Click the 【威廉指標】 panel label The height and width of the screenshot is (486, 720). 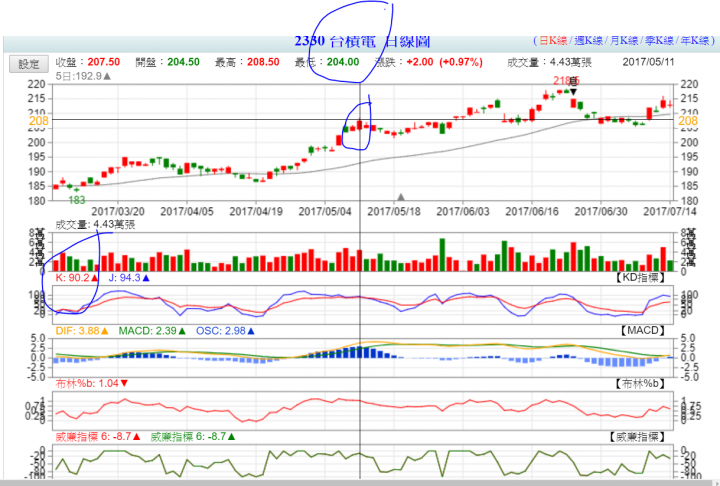point(636,437)
